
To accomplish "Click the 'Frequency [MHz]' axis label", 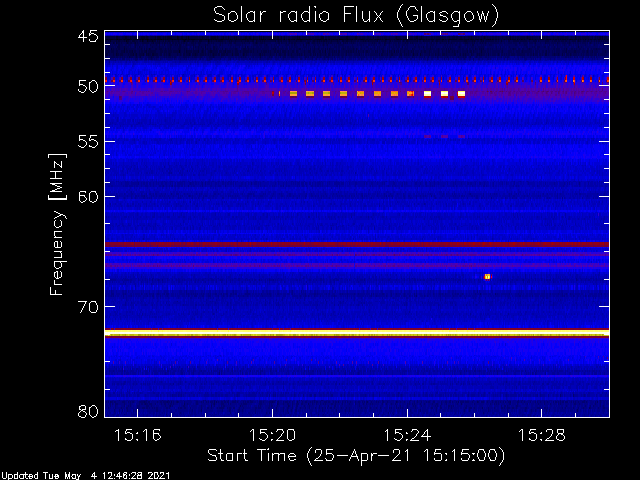I will [57, 224].
